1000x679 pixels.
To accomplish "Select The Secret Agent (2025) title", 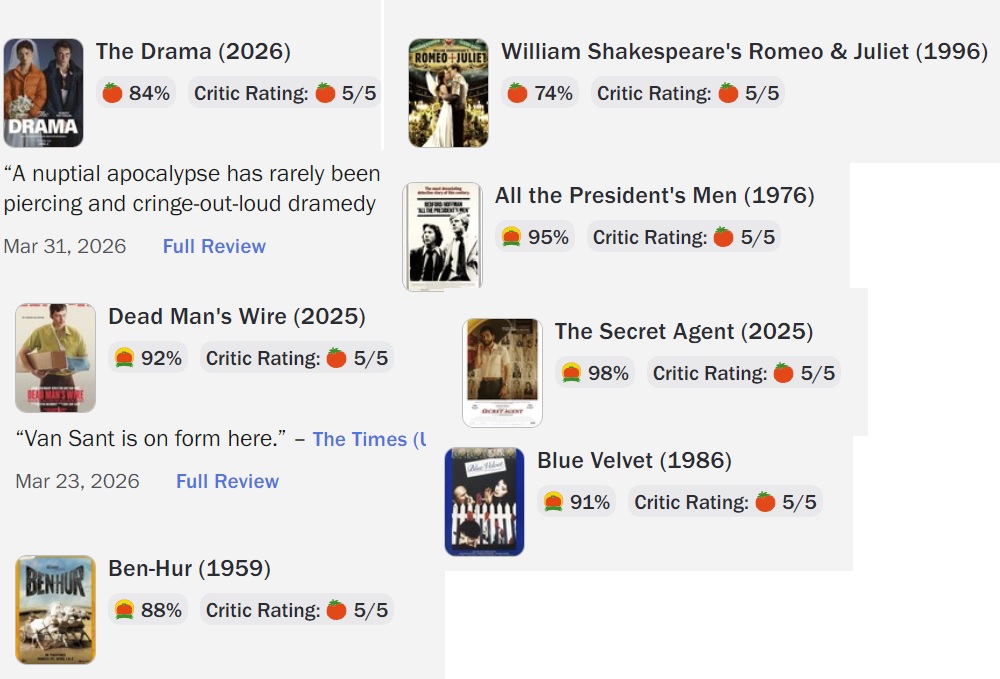I will (x=683, y=332).
